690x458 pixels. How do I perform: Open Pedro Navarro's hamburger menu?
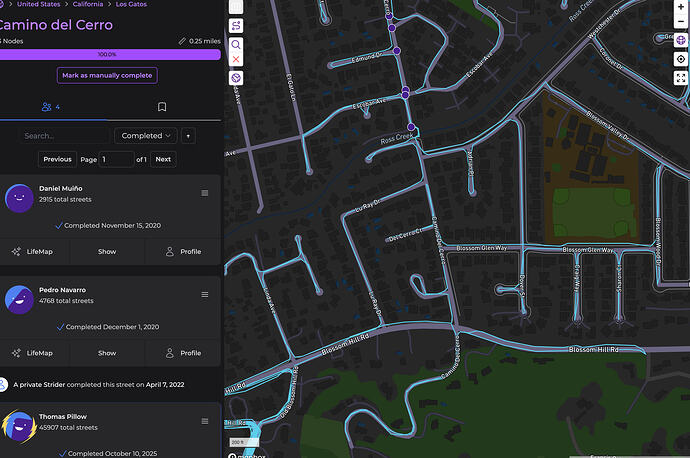click(205, 295)
